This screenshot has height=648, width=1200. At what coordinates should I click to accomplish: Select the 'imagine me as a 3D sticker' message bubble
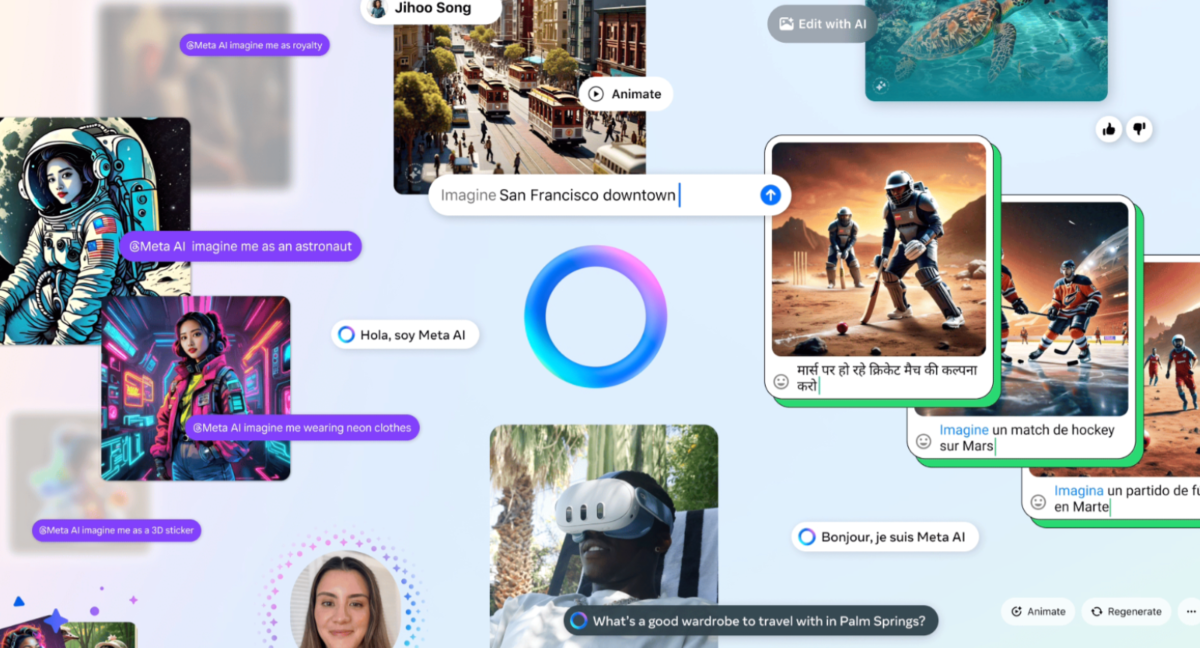pyautogui.click(x=116, y=530)
